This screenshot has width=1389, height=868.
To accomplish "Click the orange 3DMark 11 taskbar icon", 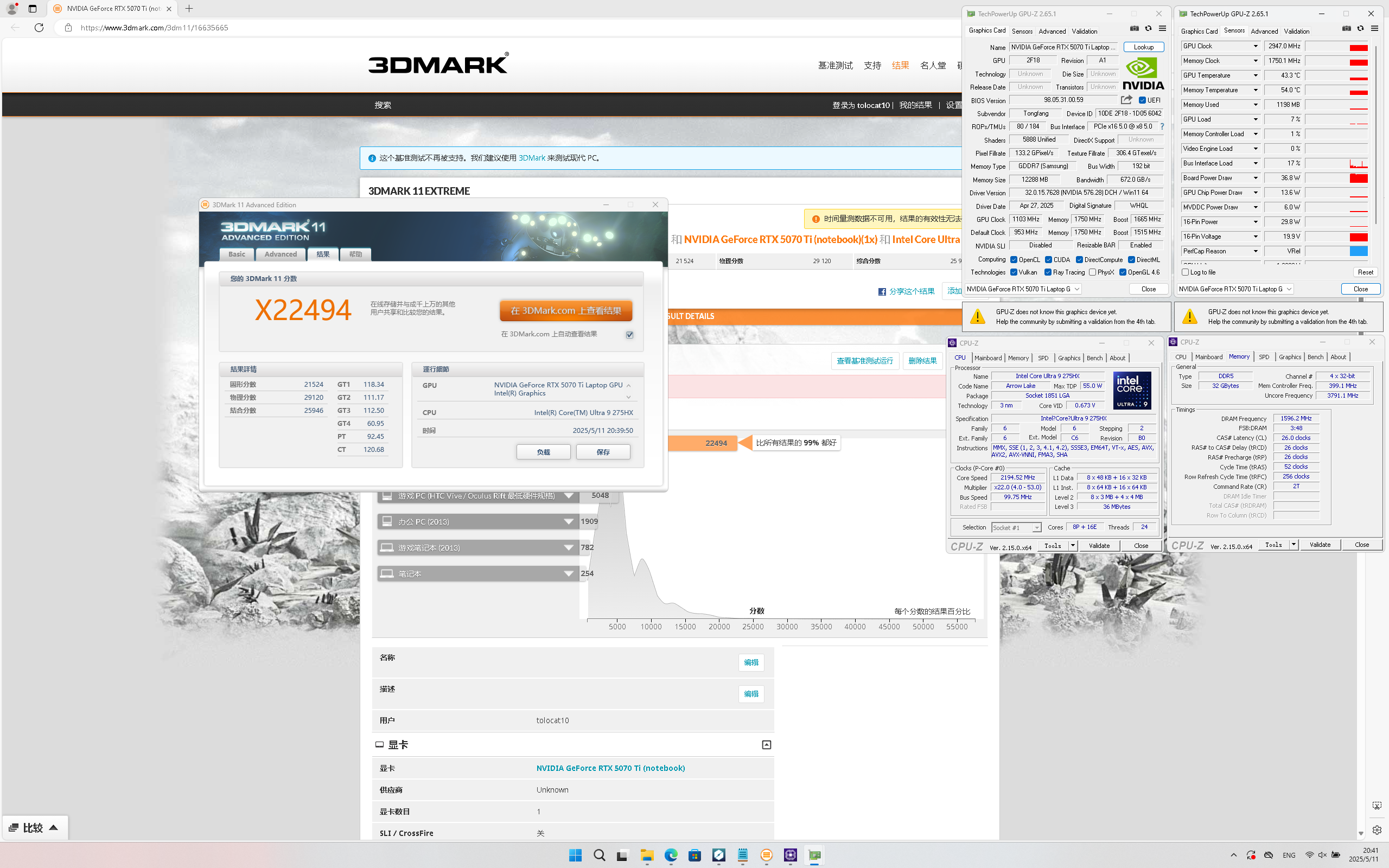I will 766,856.
